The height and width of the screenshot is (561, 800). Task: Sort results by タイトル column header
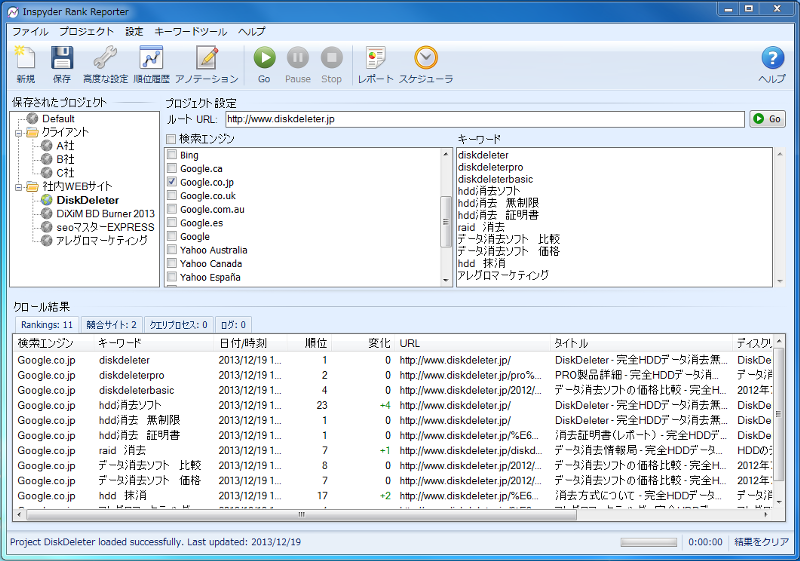tap(641, 343)
